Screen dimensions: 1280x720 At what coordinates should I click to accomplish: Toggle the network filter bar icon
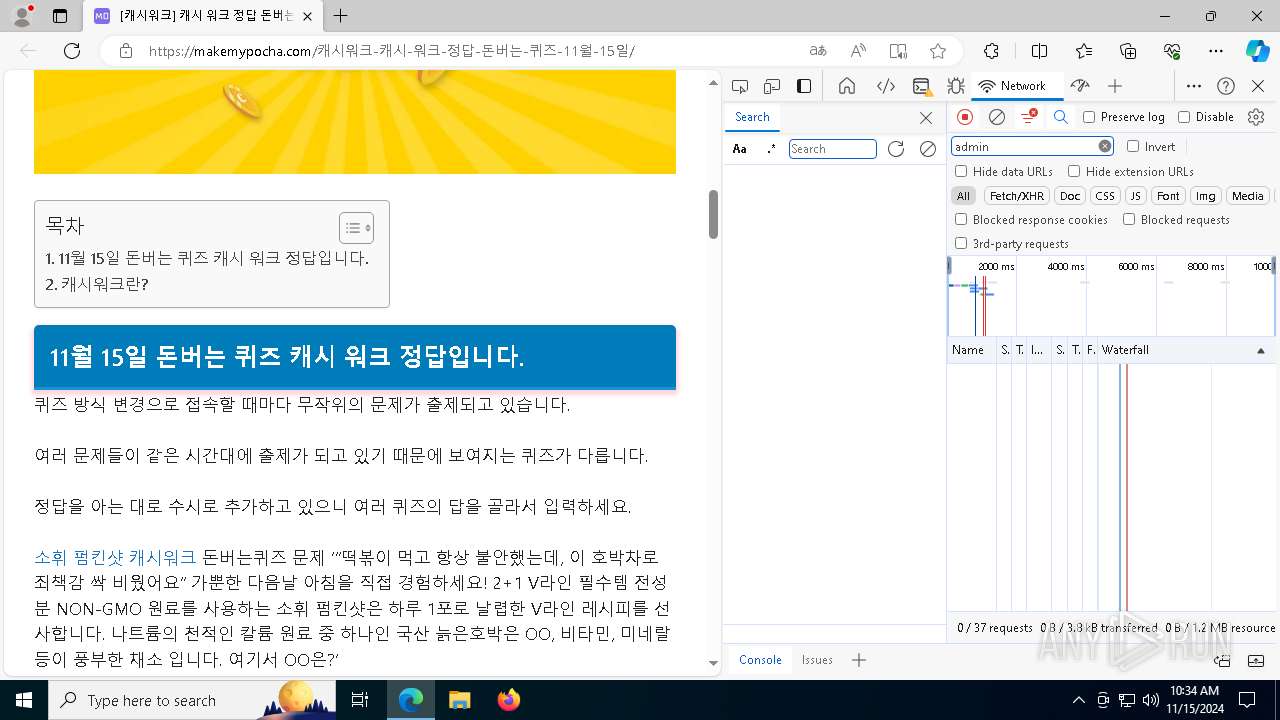coord(1028,117)
